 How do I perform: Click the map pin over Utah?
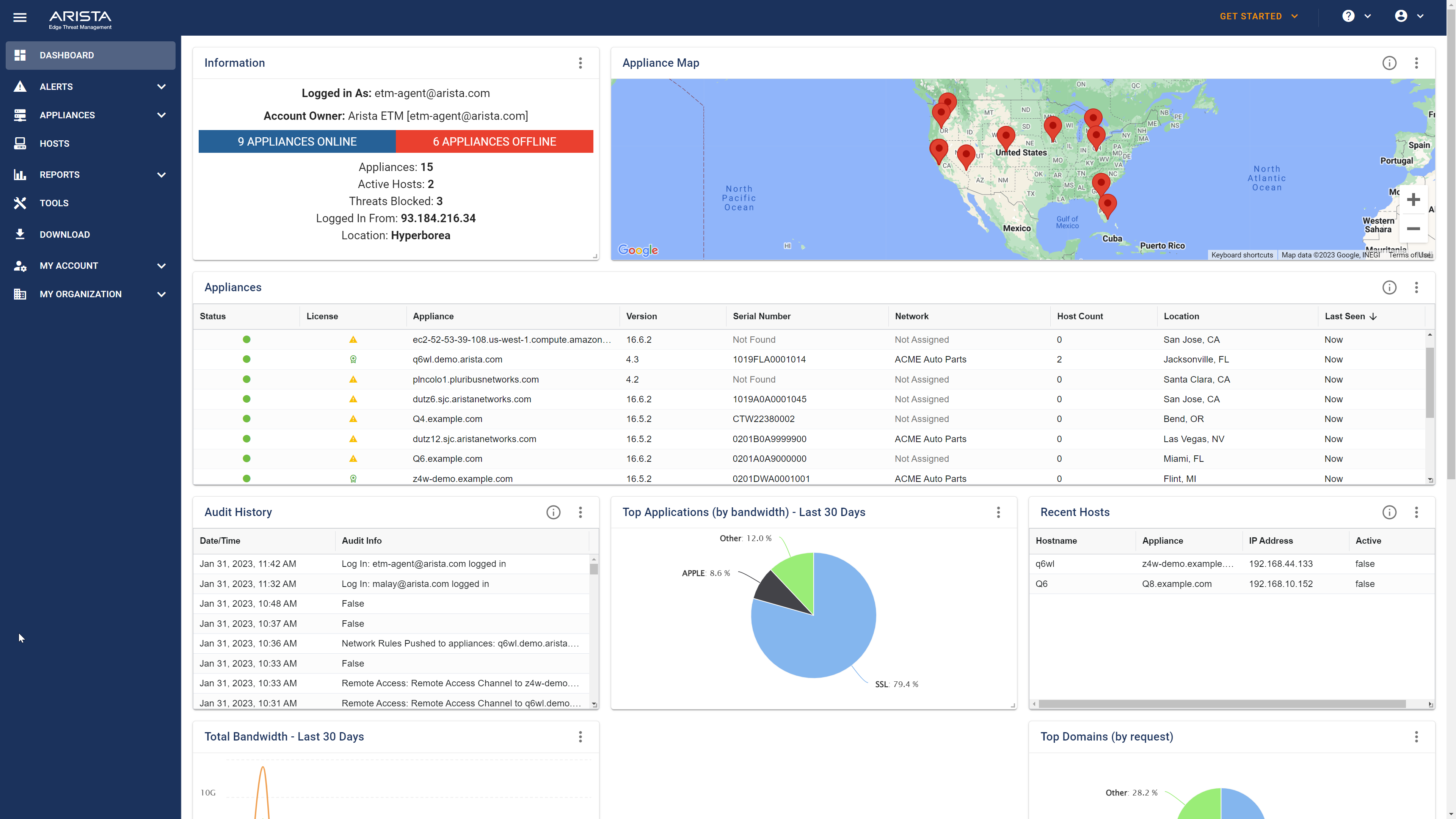966,157
